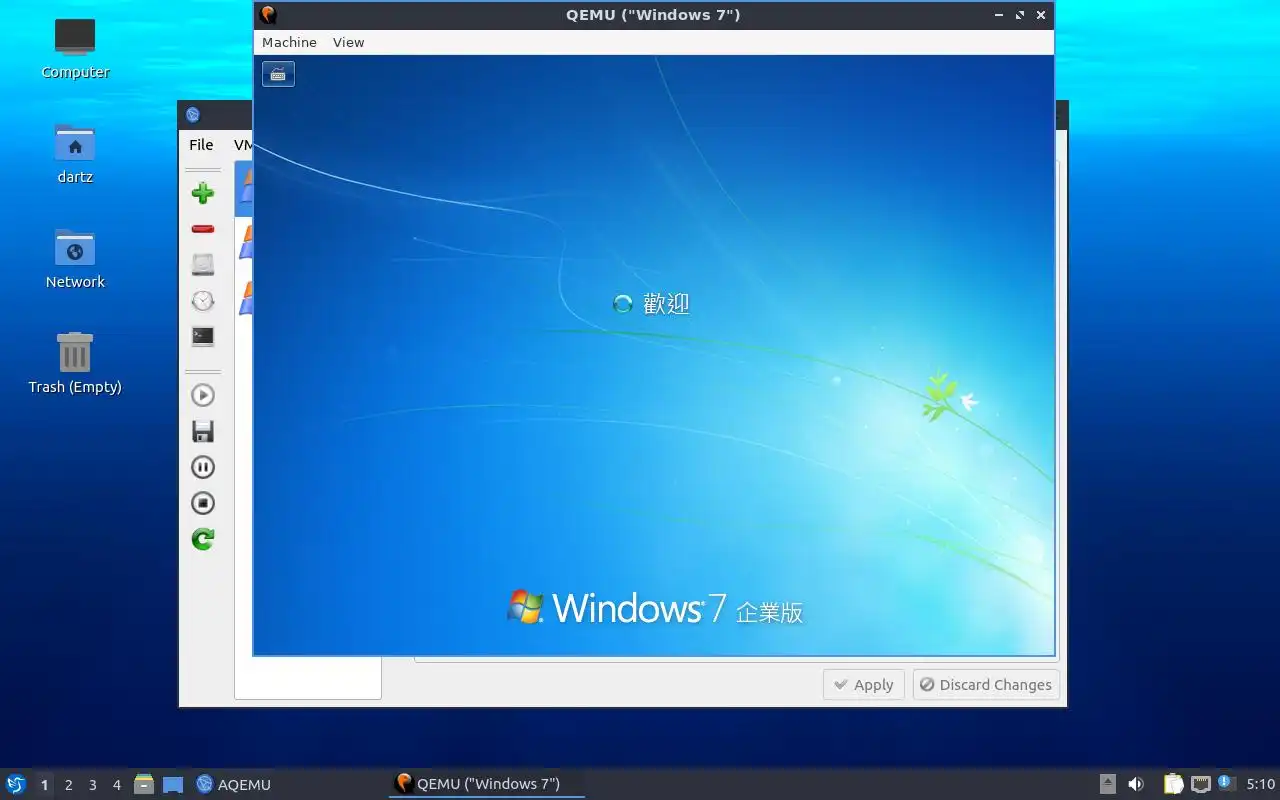
Task: Maximize the QEMU window
Action: pyautogui.click(x=1020, y=15)
